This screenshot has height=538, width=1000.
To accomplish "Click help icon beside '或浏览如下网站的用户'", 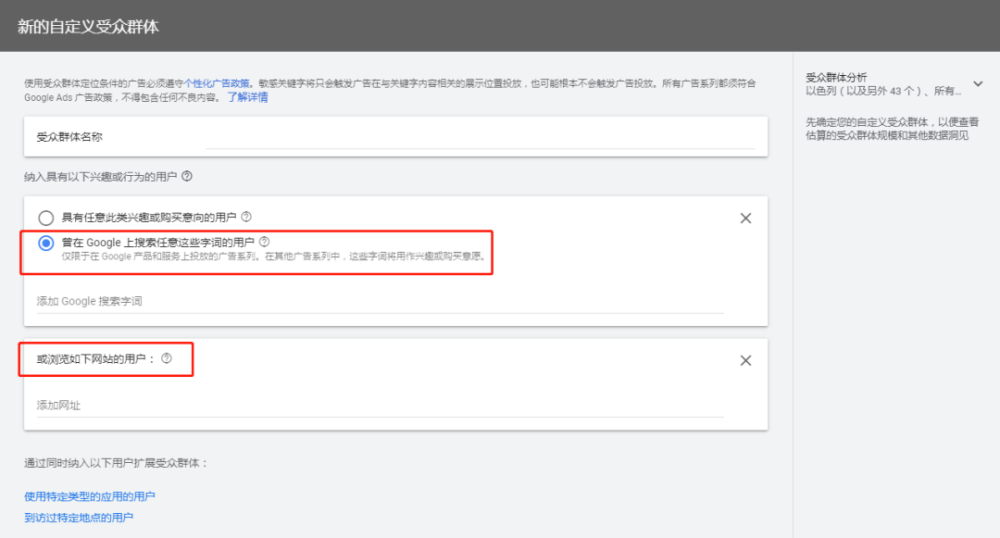I will [x=166, y=358].
